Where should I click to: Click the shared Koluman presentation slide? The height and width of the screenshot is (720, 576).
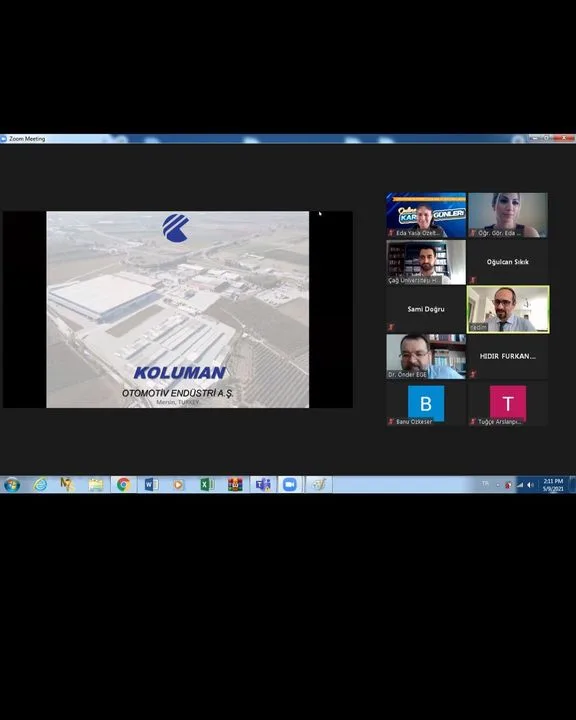(x=177, y=309)
